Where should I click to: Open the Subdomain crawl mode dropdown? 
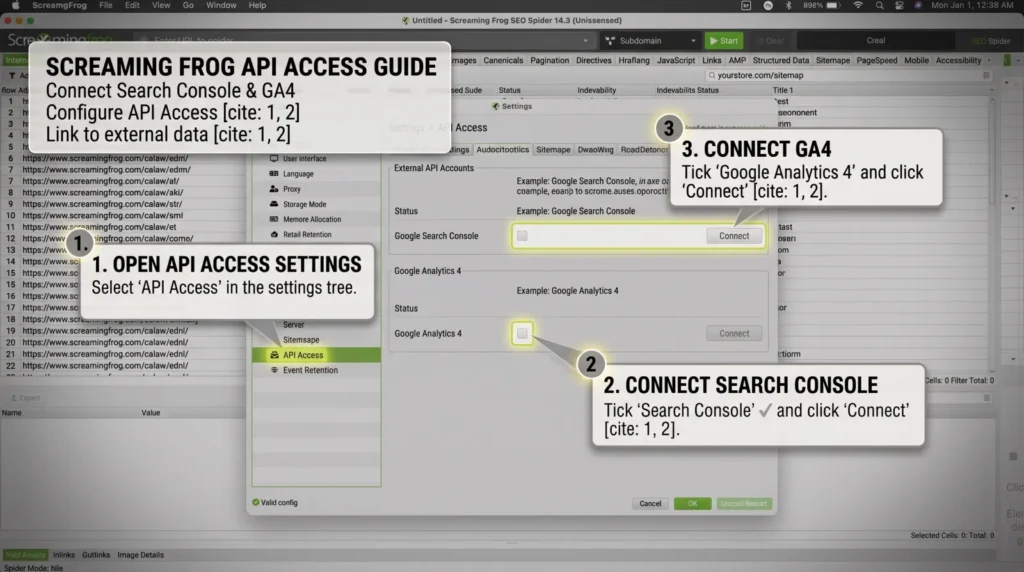click(x=652, y=40)
